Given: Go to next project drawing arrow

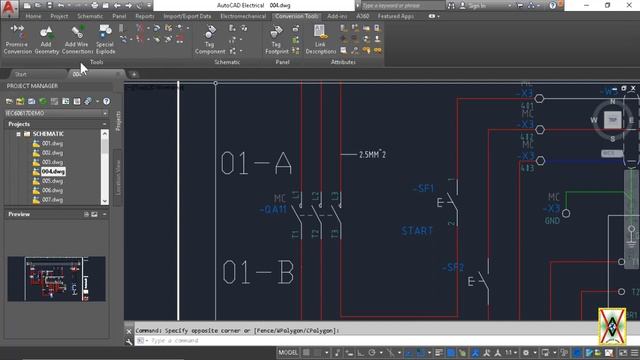Looking at the screenshot, I should pyautogui.click(x=128, y=6).
